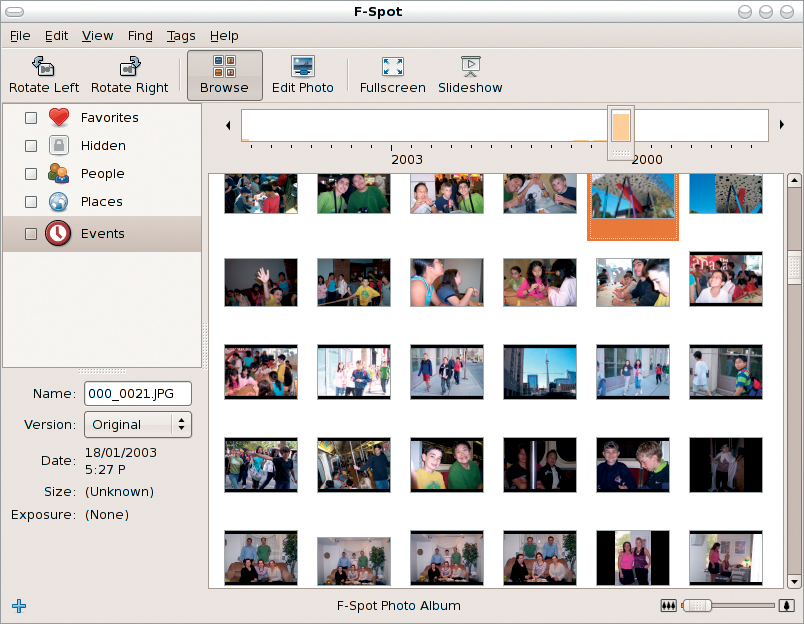Open the Tags menu

tap(181, 36)
